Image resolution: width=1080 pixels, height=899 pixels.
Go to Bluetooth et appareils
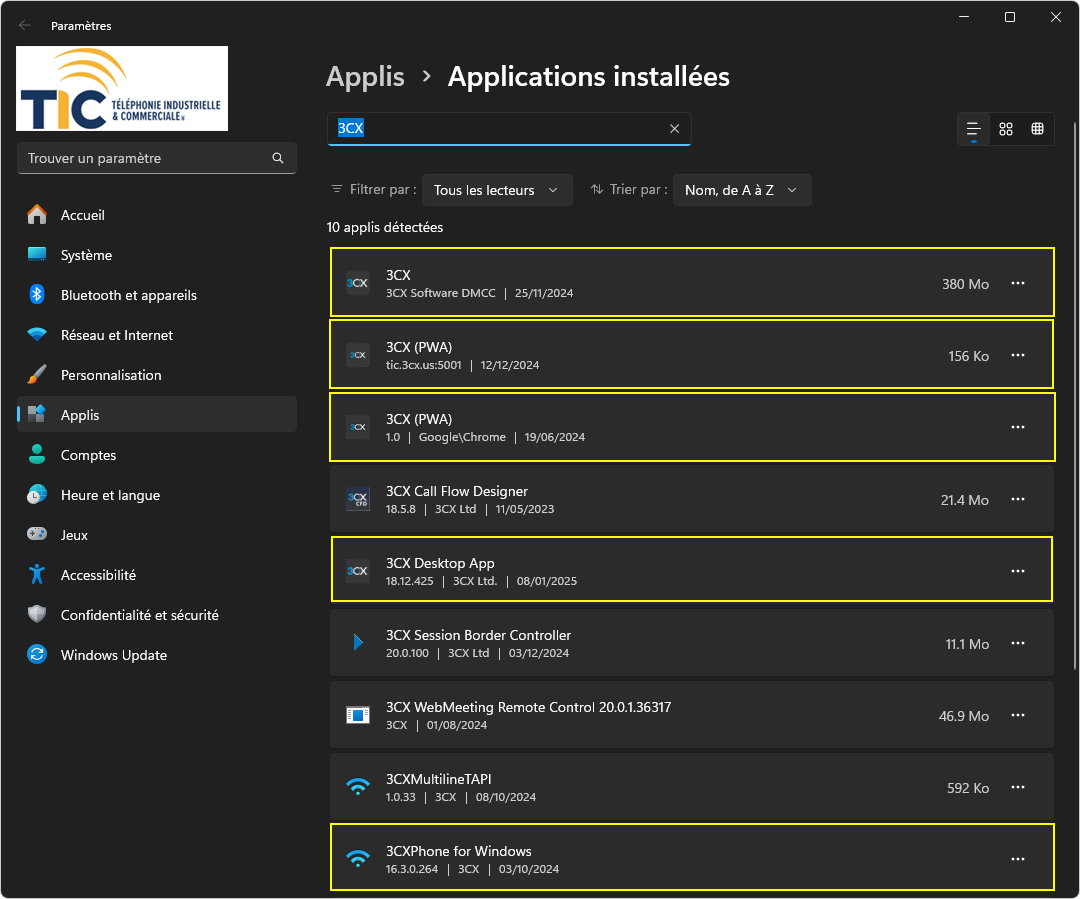tap(156, 295)
